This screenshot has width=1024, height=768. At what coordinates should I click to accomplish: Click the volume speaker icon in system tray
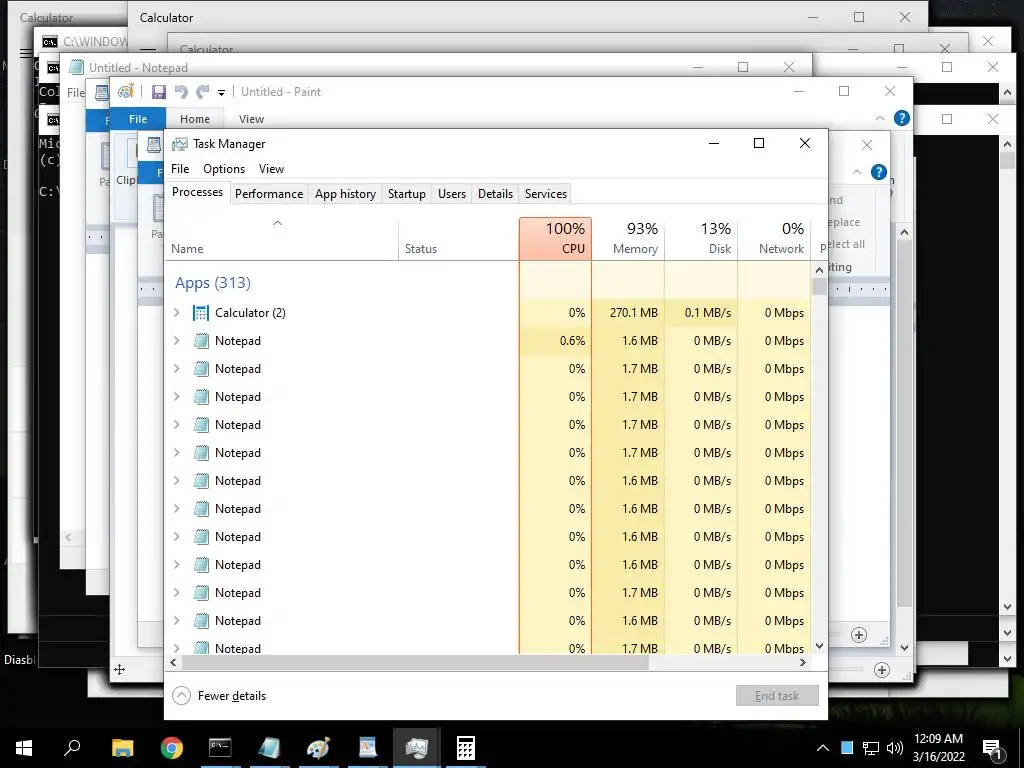coord(895,748)
